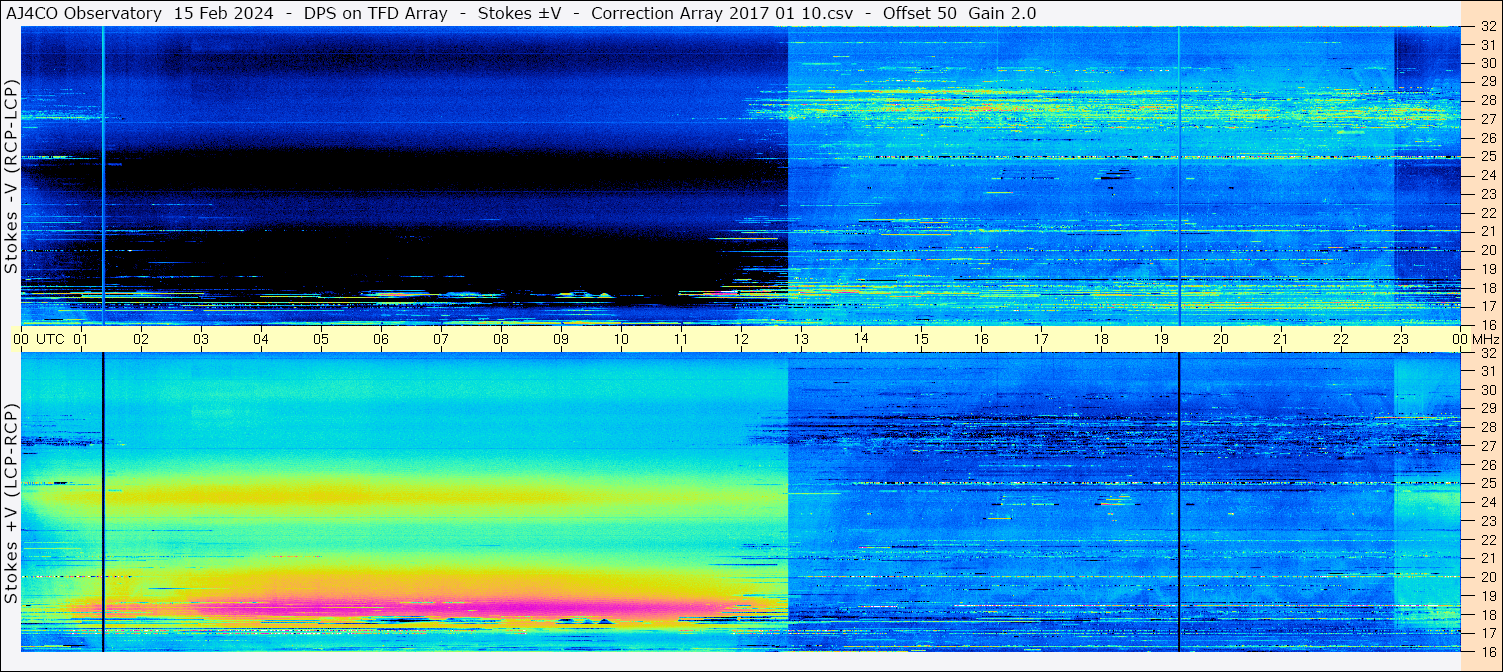The height and width of the screenshot is (672, 1503).
Task: Select hour "08" on the UTC time axis
Action: pyautogui.click(x=501, y=339)
